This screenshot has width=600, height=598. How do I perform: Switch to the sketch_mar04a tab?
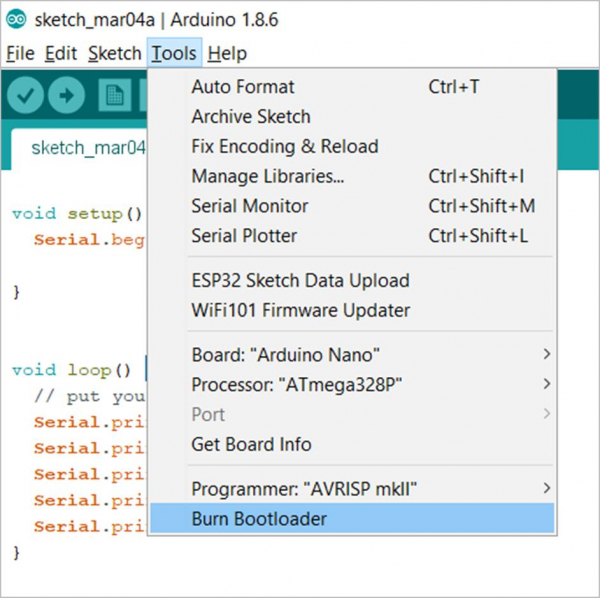[x=88, y=148]
